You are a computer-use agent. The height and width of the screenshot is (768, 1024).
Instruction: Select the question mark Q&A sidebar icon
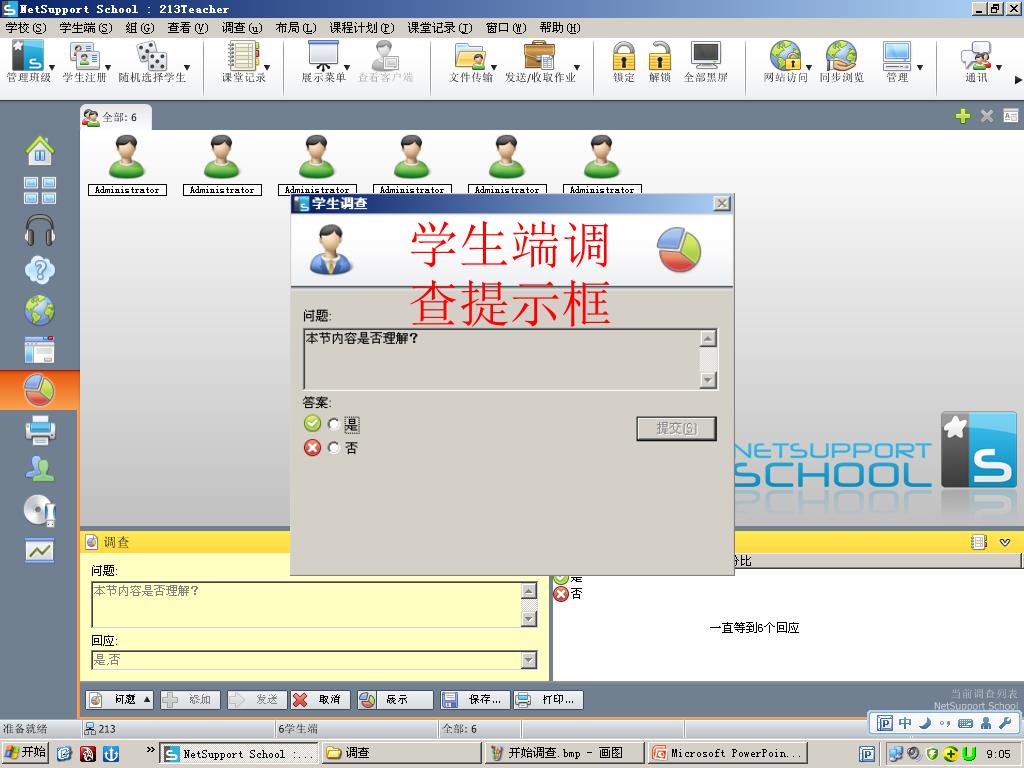(x=40, y=270)
